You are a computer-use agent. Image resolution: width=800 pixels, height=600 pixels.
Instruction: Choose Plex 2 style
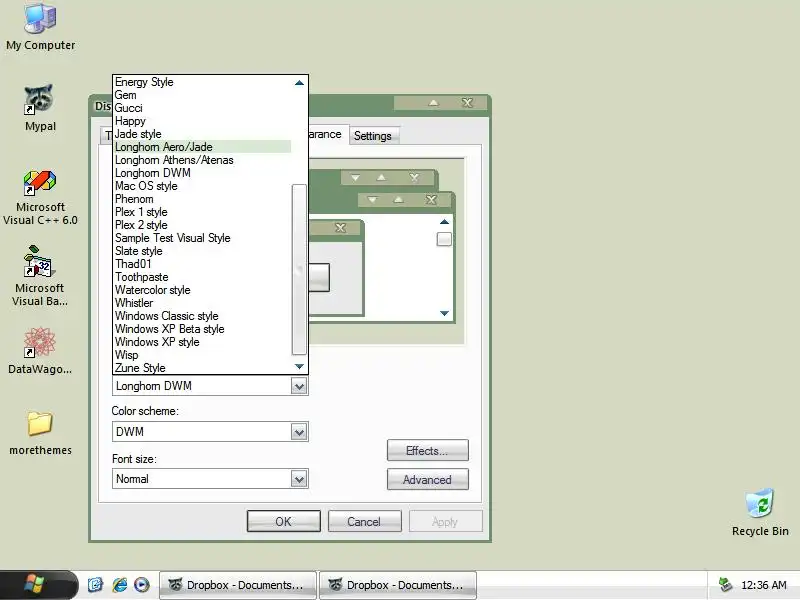pyautogui.click(x=203, y=225)
